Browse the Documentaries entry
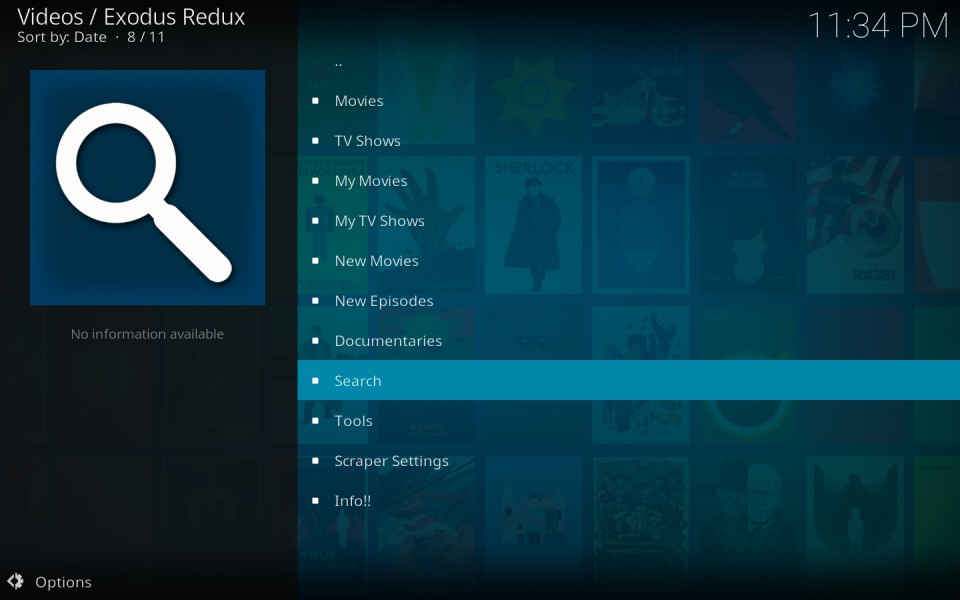Screen dimensions: 960x600 [x=629, y=340]
